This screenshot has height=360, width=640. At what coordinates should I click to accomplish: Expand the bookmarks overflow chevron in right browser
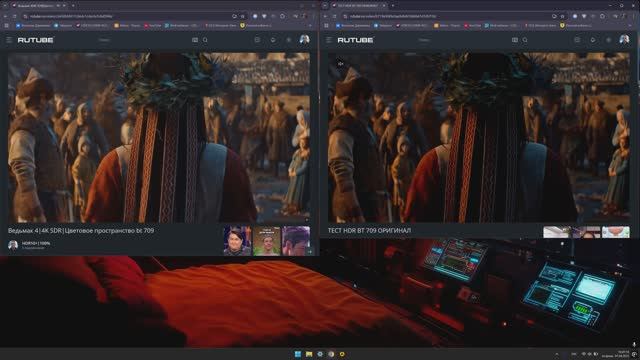coord(631,25)
